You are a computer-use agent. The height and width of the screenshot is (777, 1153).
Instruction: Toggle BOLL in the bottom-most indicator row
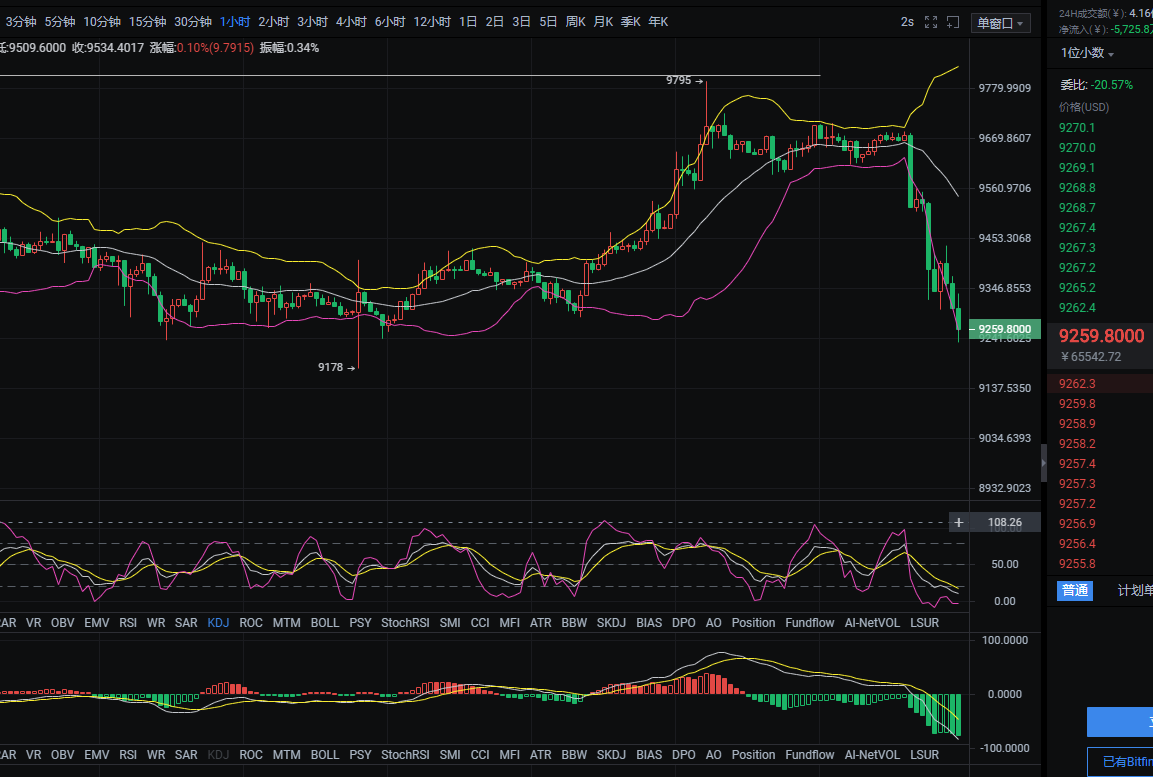(325, 754)
